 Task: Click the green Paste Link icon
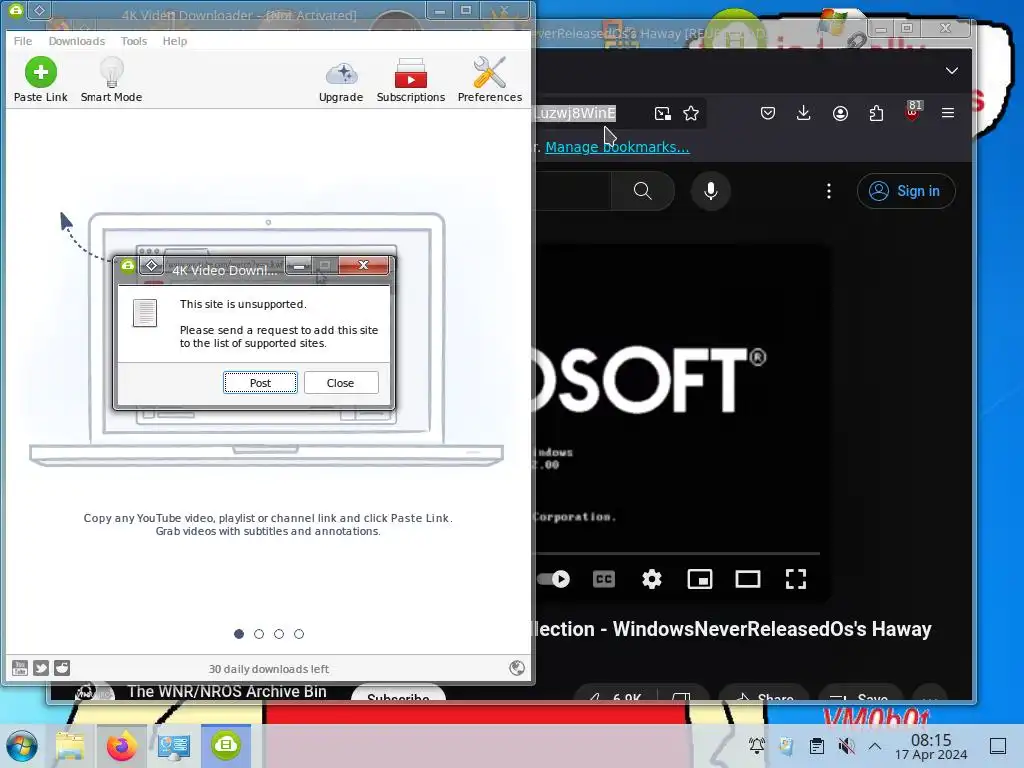(x=40, y=72)
